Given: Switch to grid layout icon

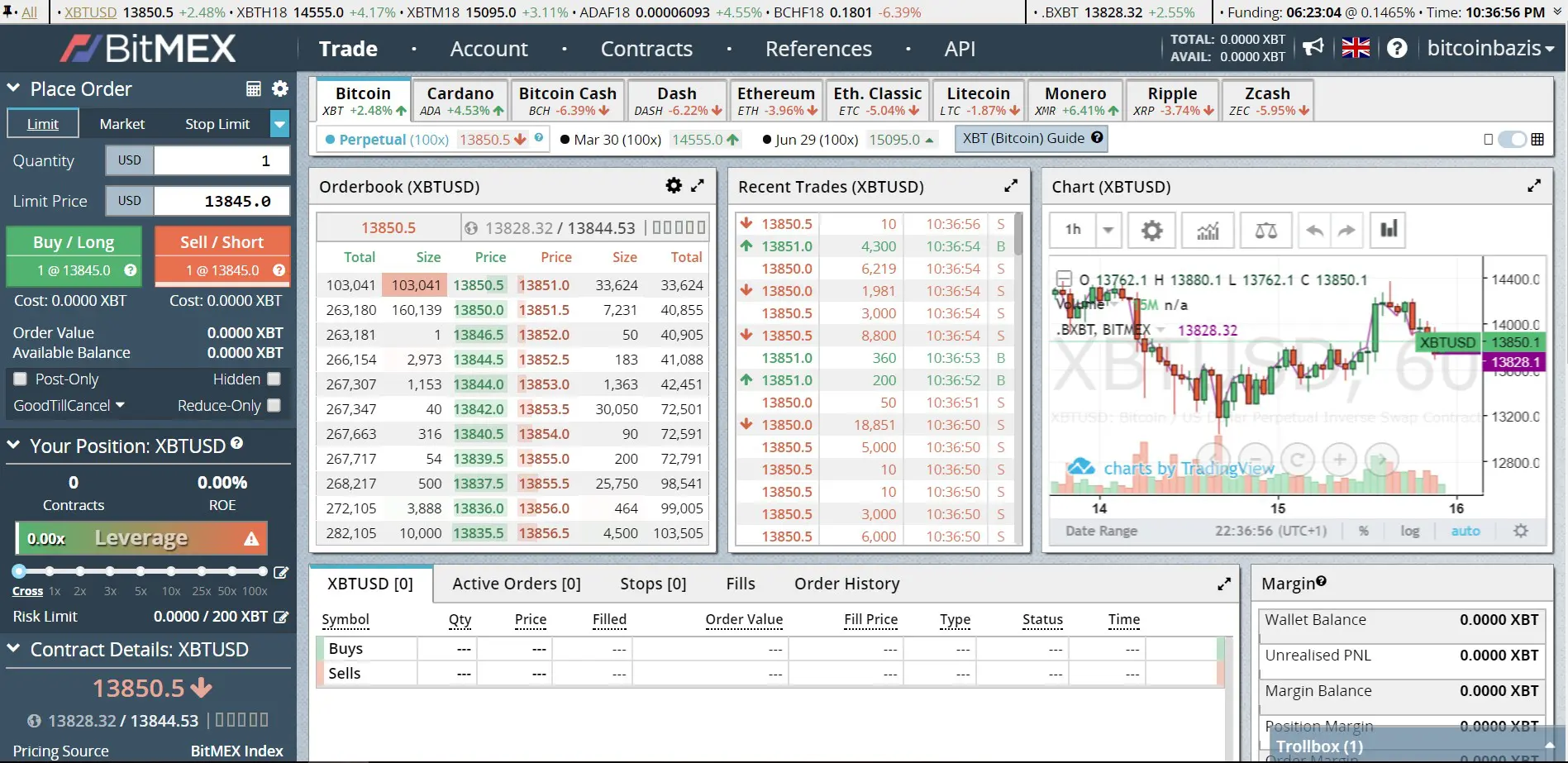Looking at the screenshot, I should tap(1537, 140).
